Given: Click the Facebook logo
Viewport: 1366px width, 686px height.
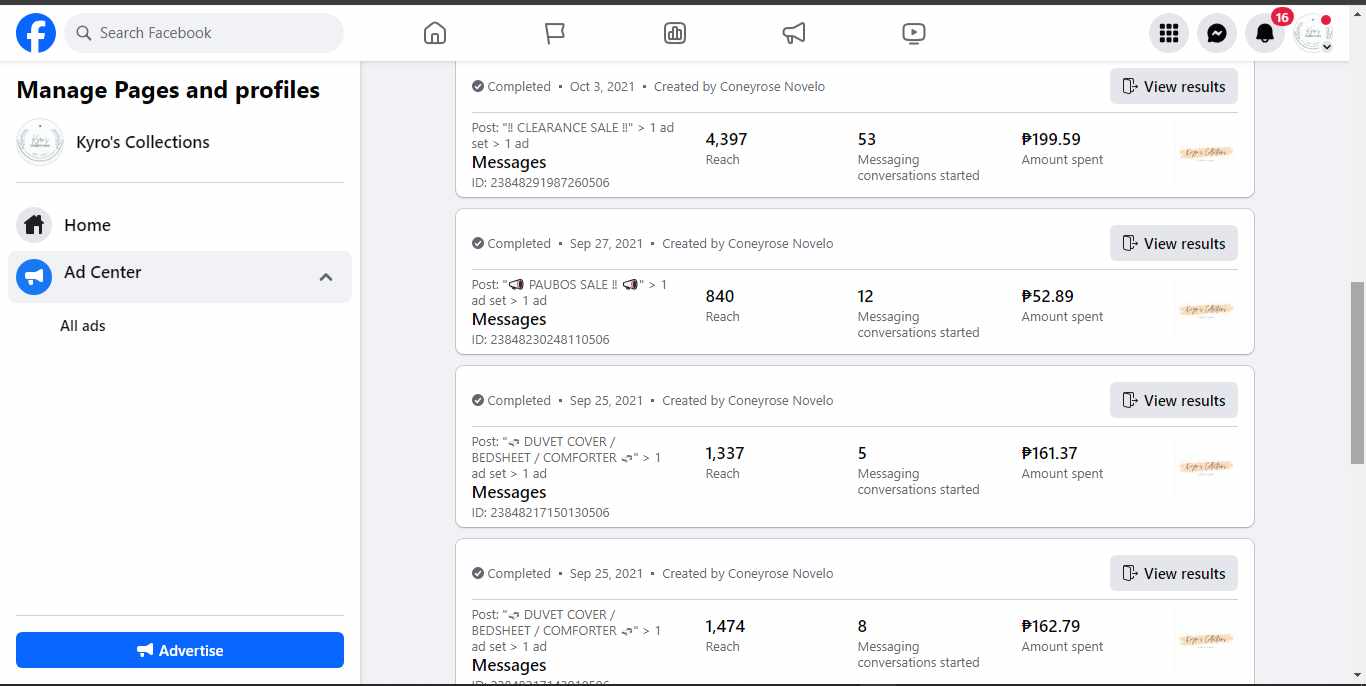Looking at the screenshot, I should (36, 33).
